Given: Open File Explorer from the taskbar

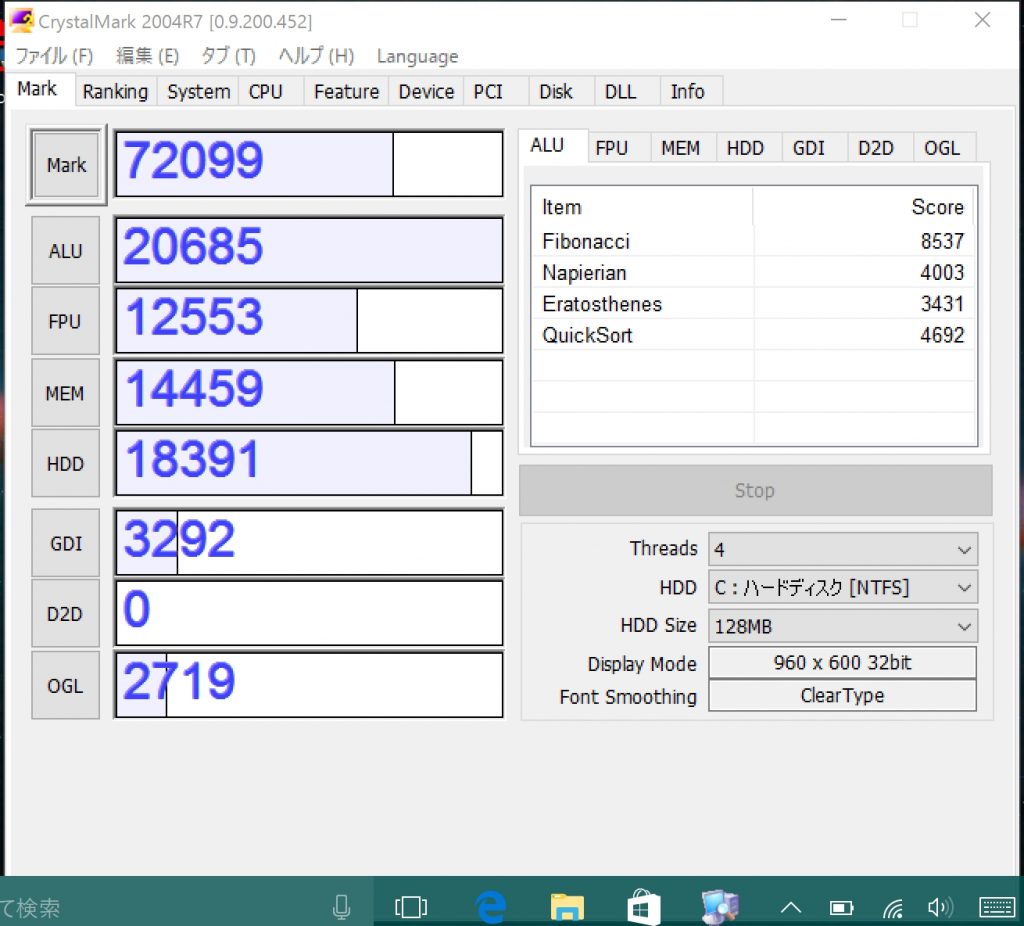Looking at the screenshot, I should [x=567, y=907].
